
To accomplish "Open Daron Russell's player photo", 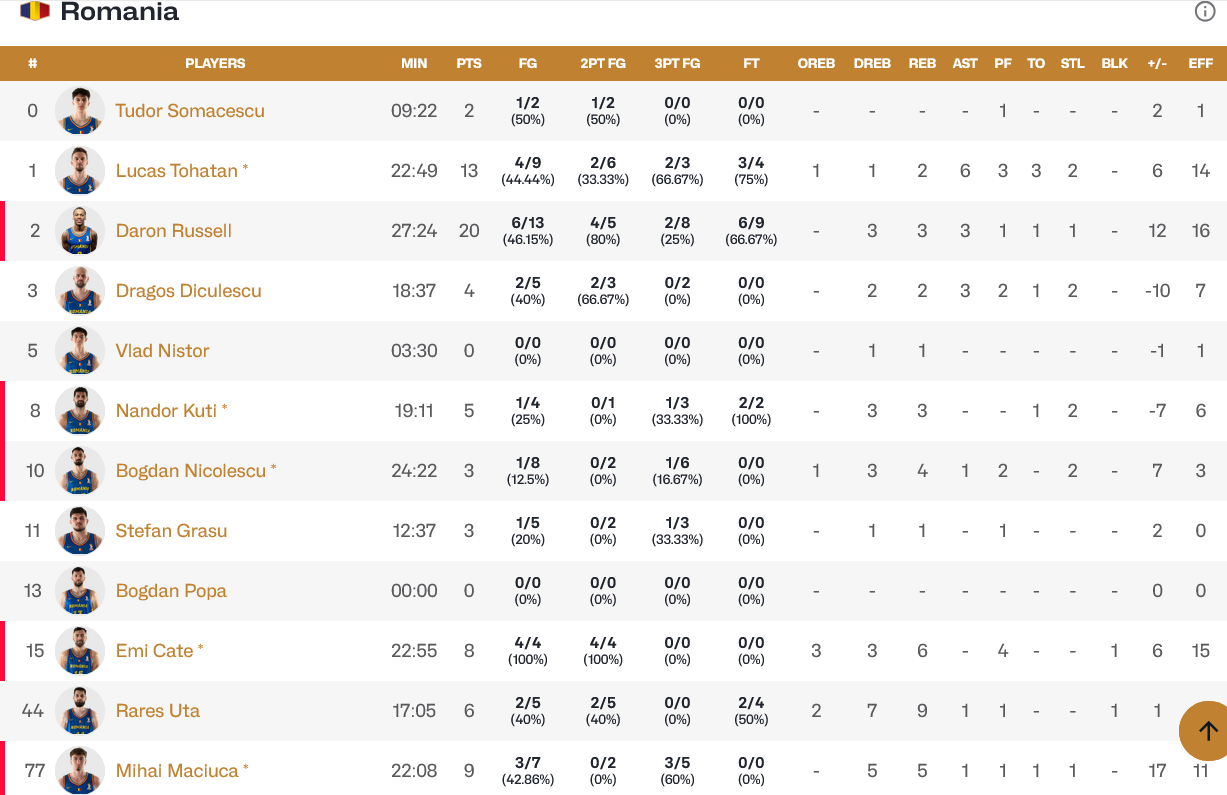I will 80,231.
